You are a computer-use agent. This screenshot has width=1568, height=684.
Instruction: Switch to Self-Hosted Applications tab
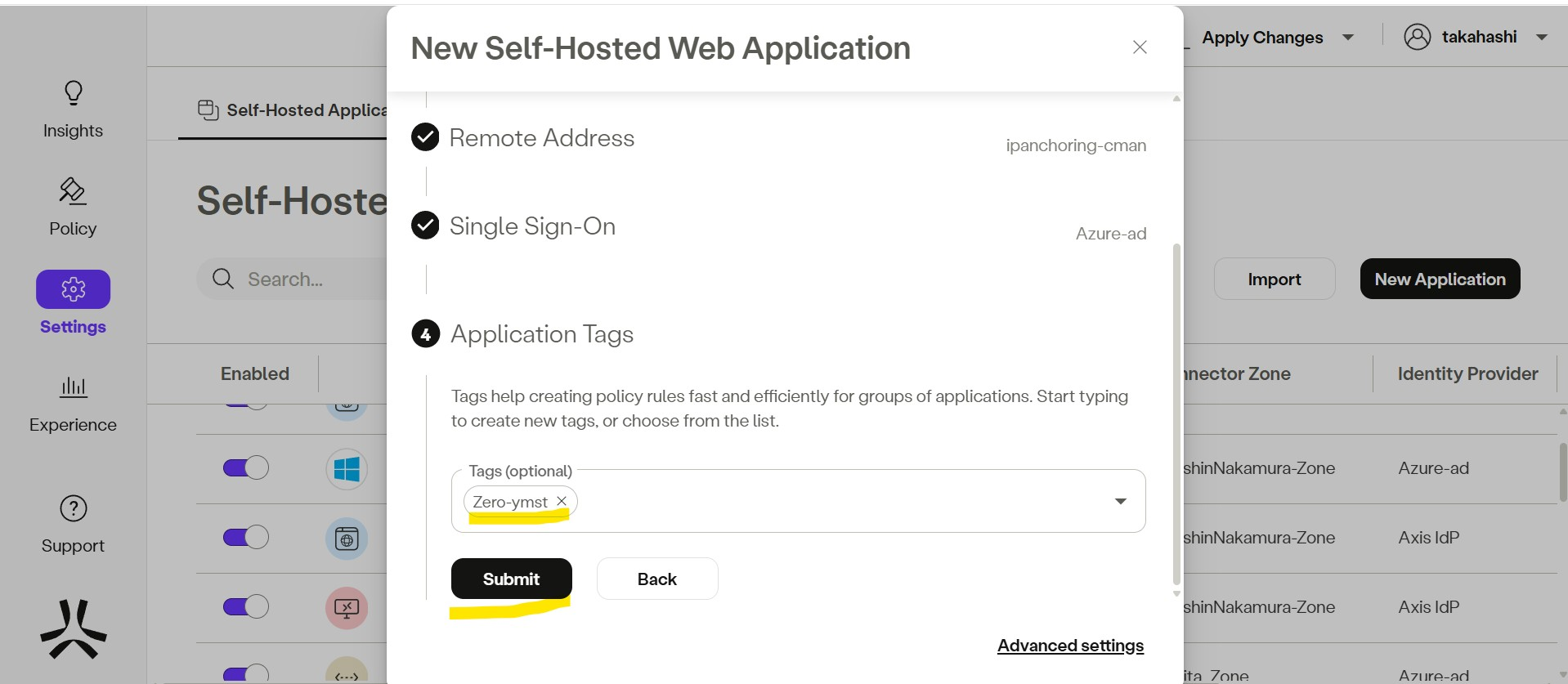[294, 110]
